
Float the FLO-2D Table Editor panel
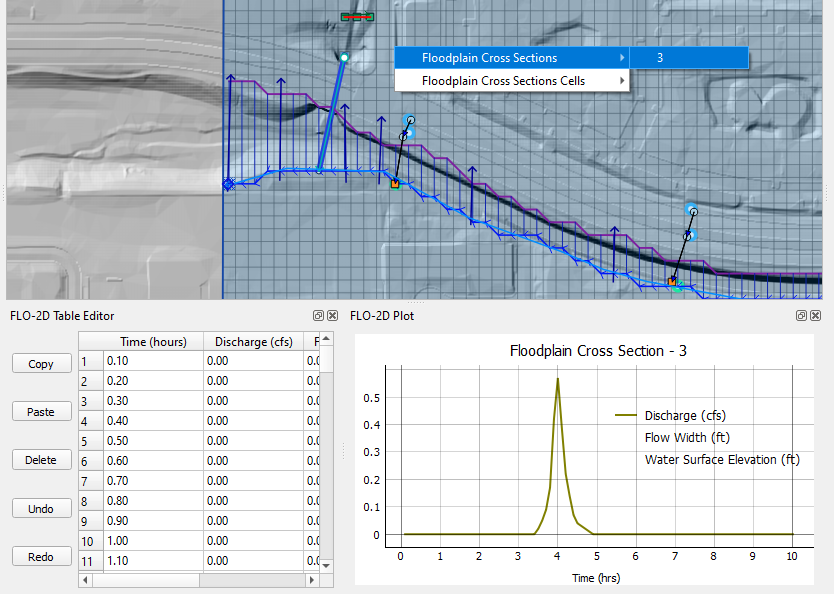point(317,315)
